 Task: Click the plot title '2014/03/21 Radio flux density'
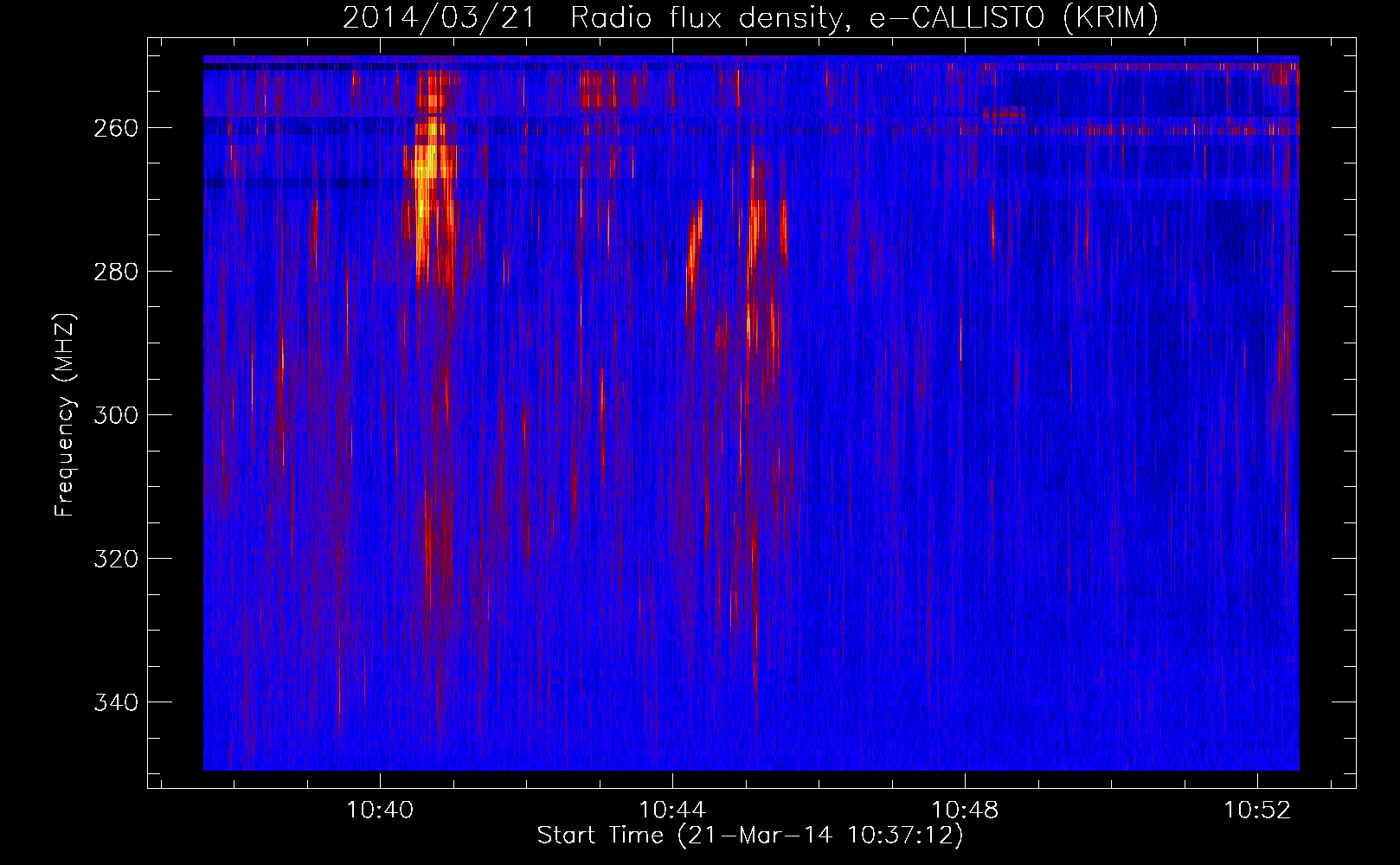750,18
